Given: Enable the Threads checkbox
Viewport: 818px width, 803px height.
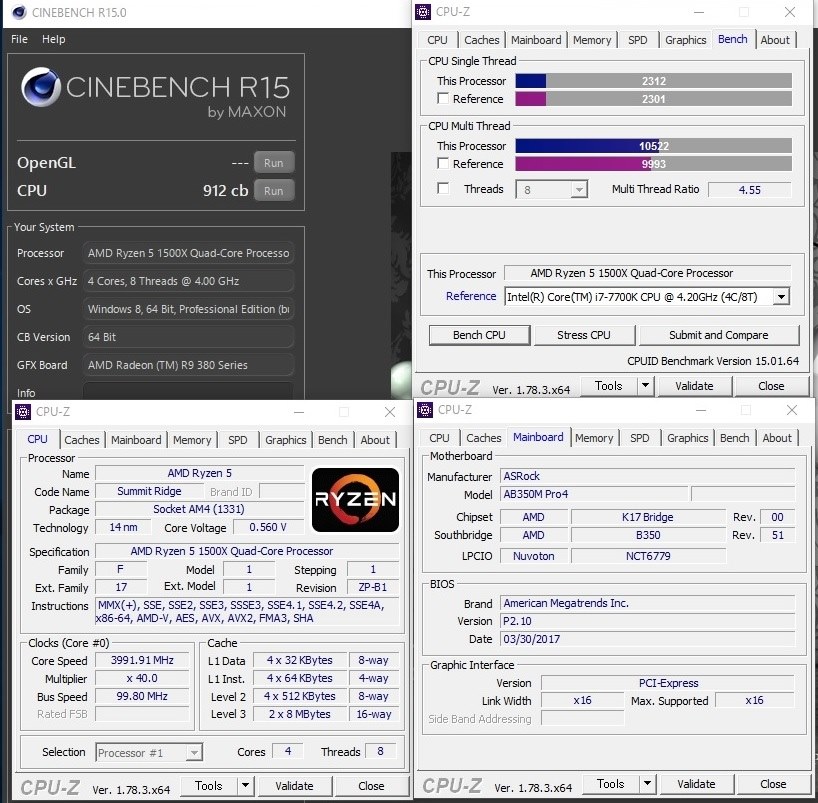Looking at the screenshot, I should (443, 188).
